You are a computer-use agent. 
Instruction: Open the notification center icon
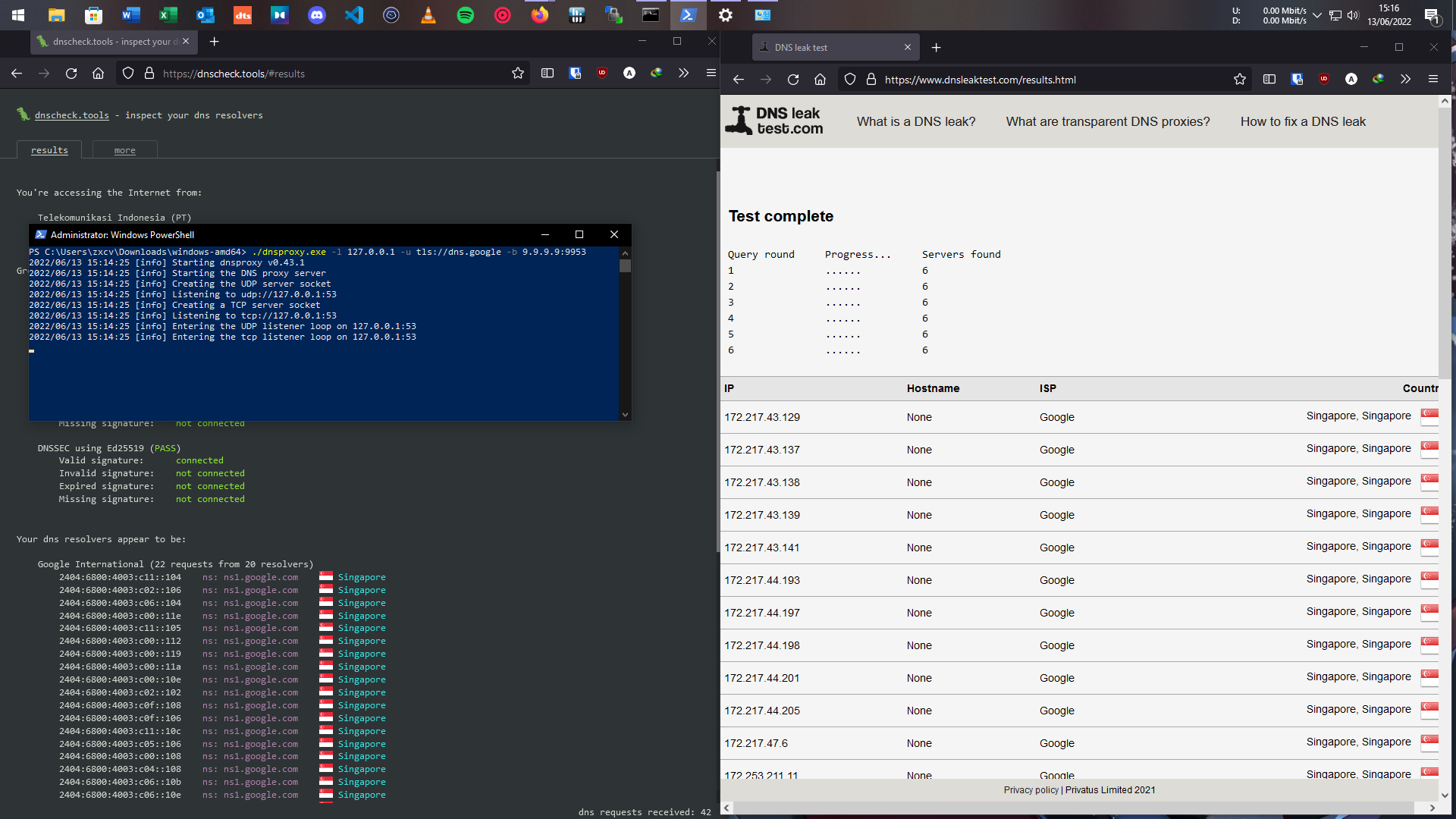click(1431, 15)
